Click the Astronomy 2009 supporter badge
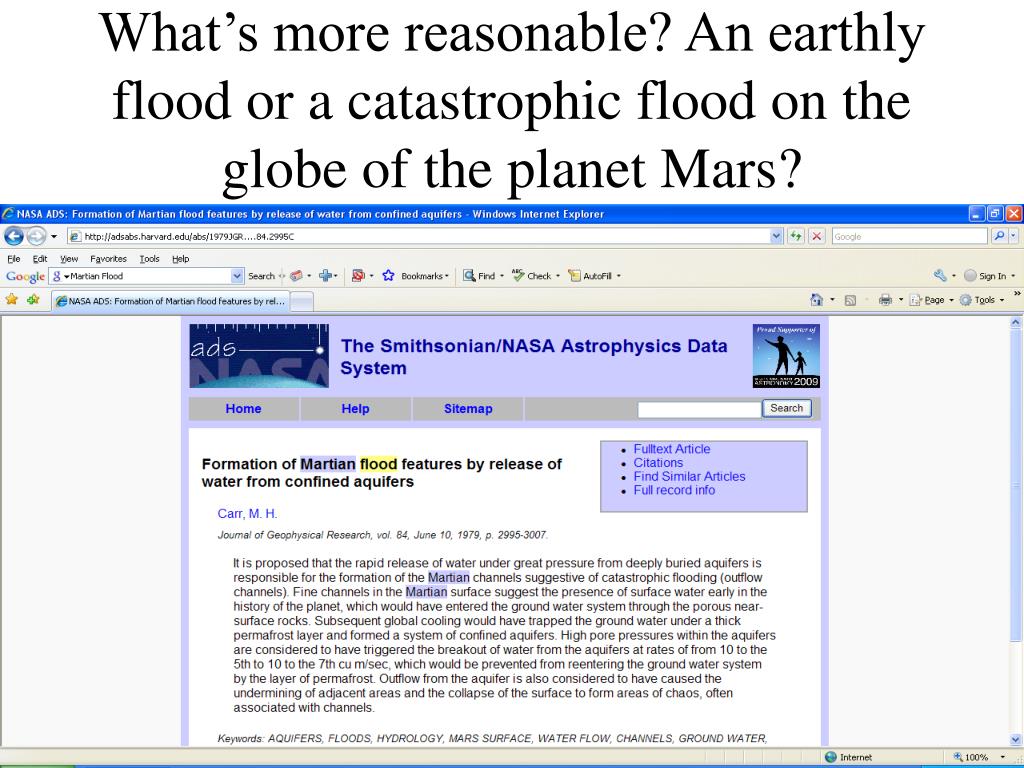The width and height of the screenshot is (1024, 768). [x=786, y=356]
